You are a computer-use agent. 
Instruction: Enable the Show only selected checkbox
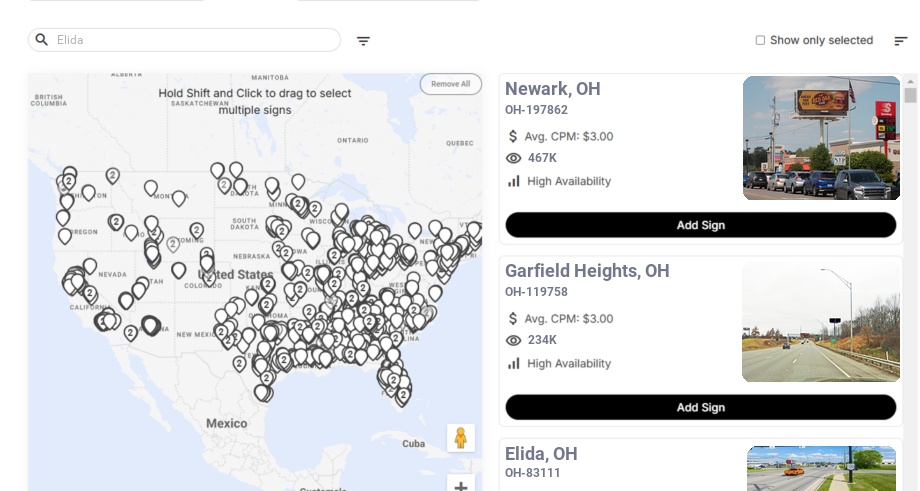click(760, 40)
